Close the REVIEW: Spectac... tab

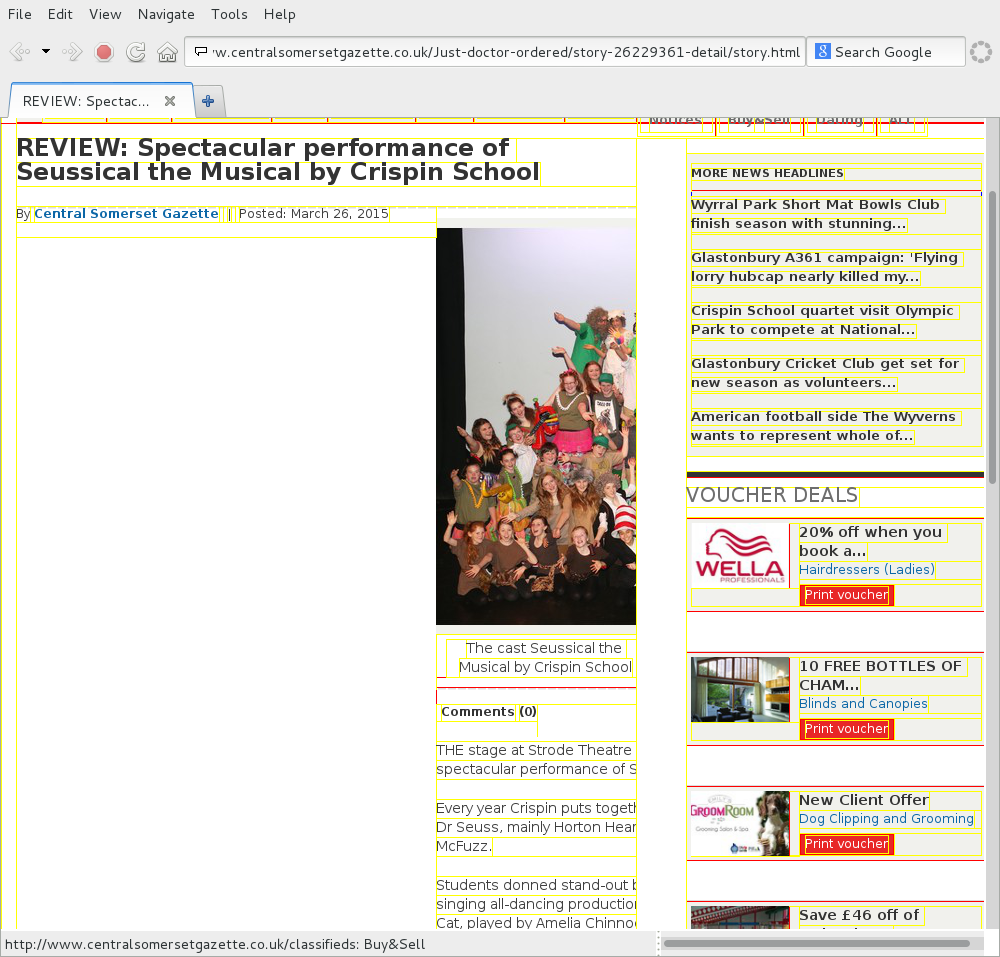coord(170,101)
